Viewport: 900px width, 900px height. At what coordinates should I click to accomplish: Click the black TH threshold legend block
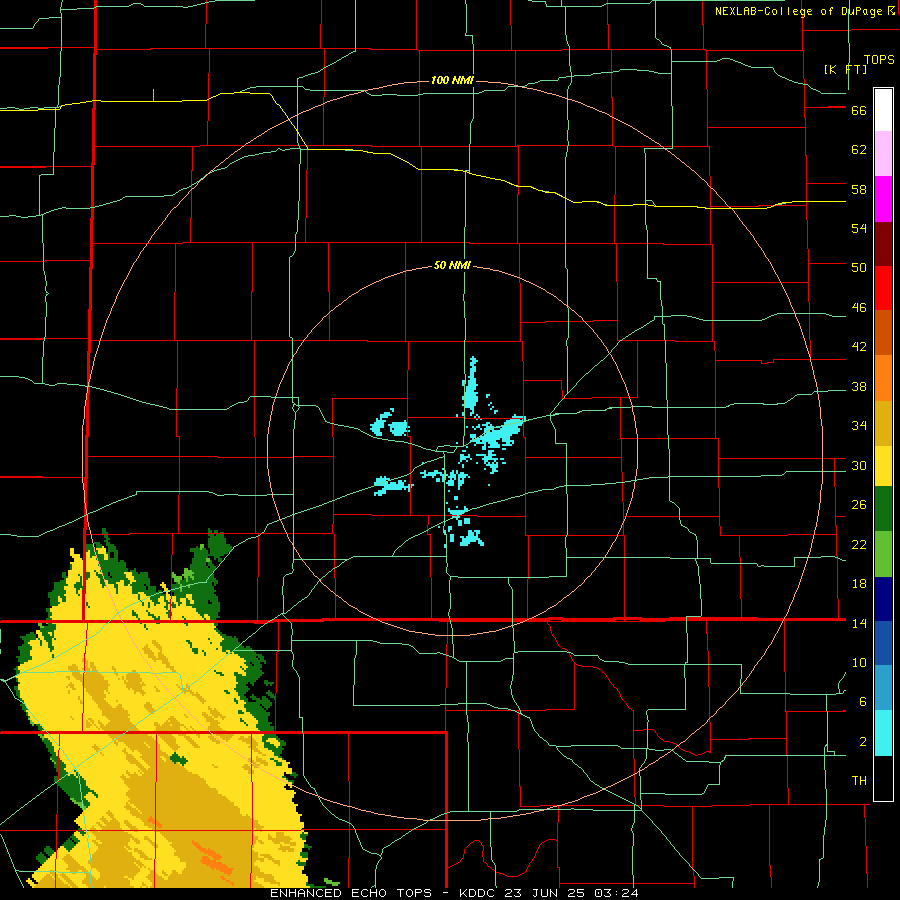[883, 778]
